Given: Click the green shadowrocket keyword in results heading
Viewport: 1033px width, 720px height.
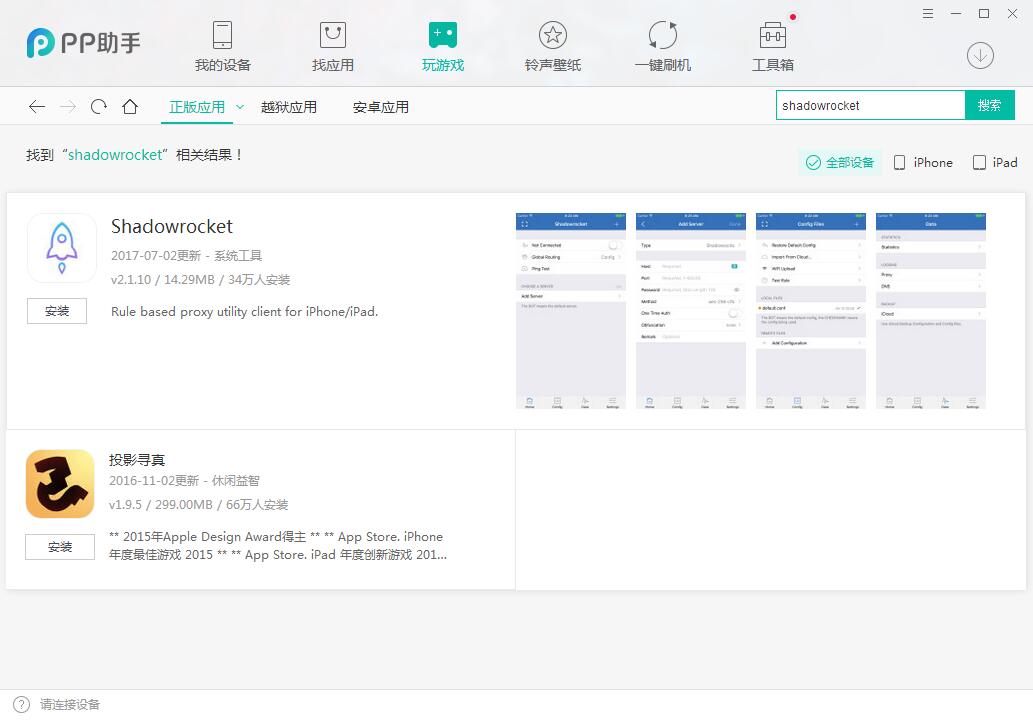Looking at the screenshot, I should click(115, 155).
